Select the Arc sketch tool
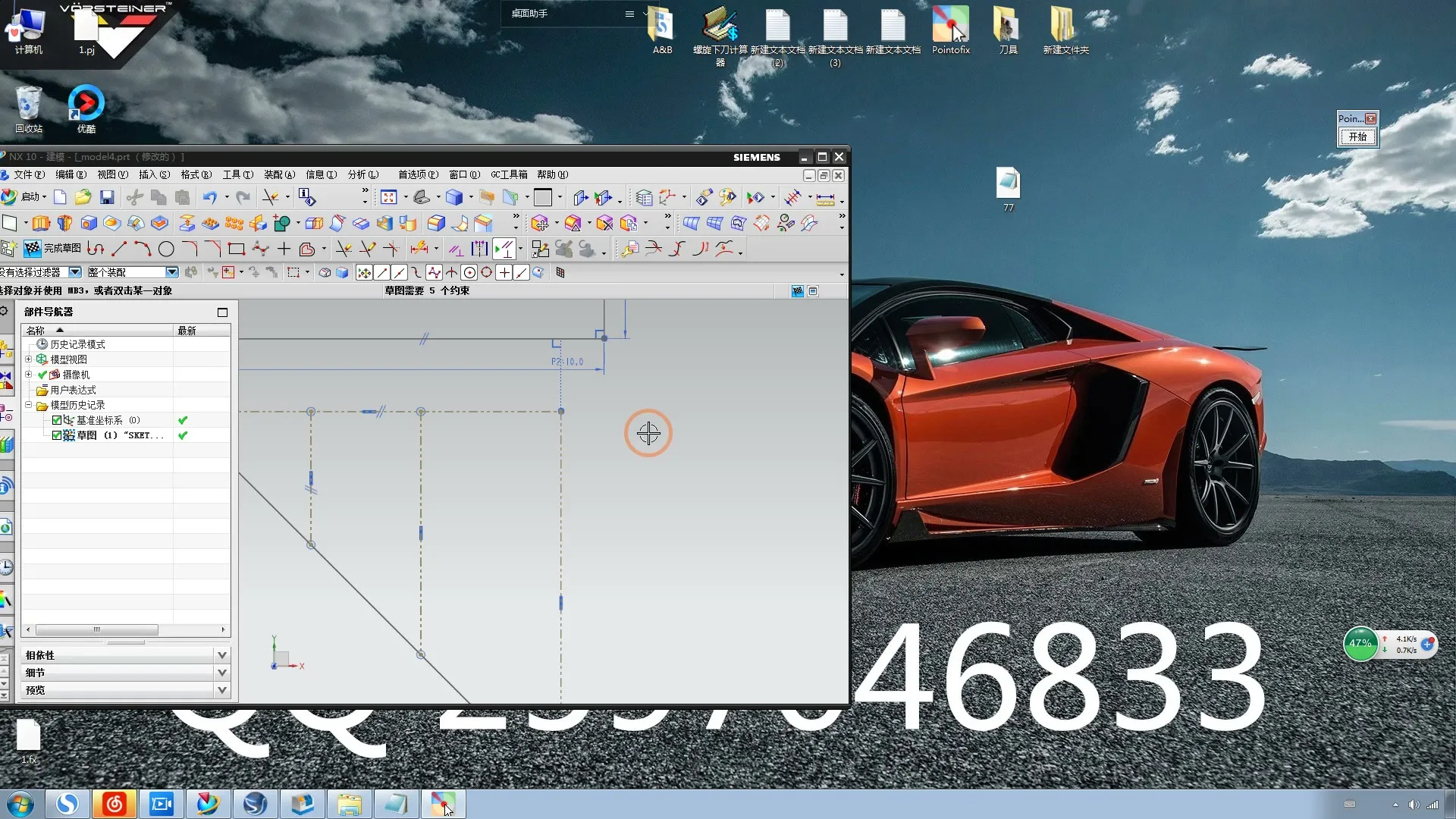 click(142, 249)
